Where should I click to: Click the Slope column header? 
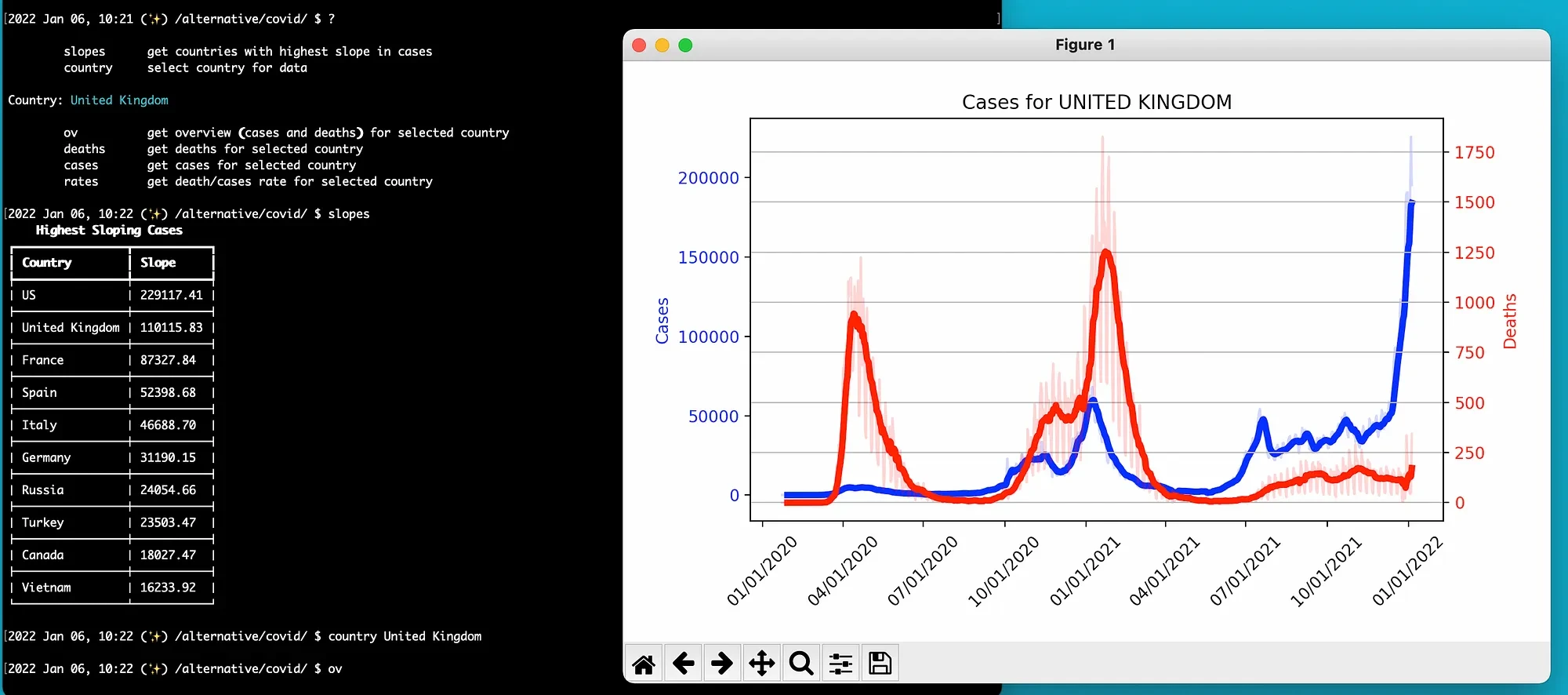(x=158, y=263)
